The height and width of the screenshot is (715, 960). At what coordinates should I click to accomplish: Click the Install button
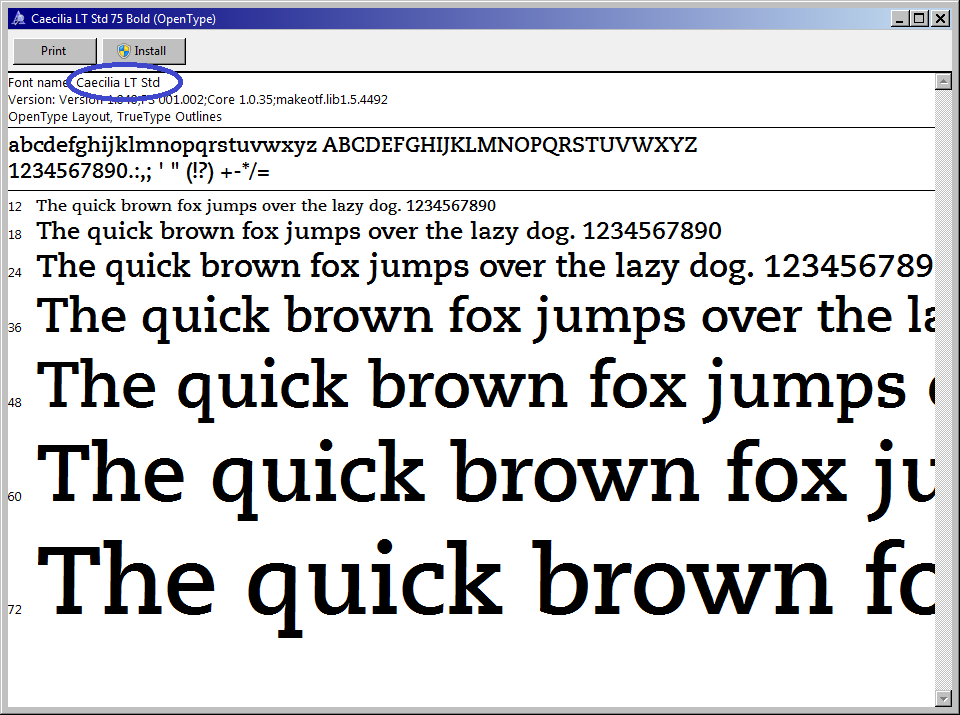144,51
